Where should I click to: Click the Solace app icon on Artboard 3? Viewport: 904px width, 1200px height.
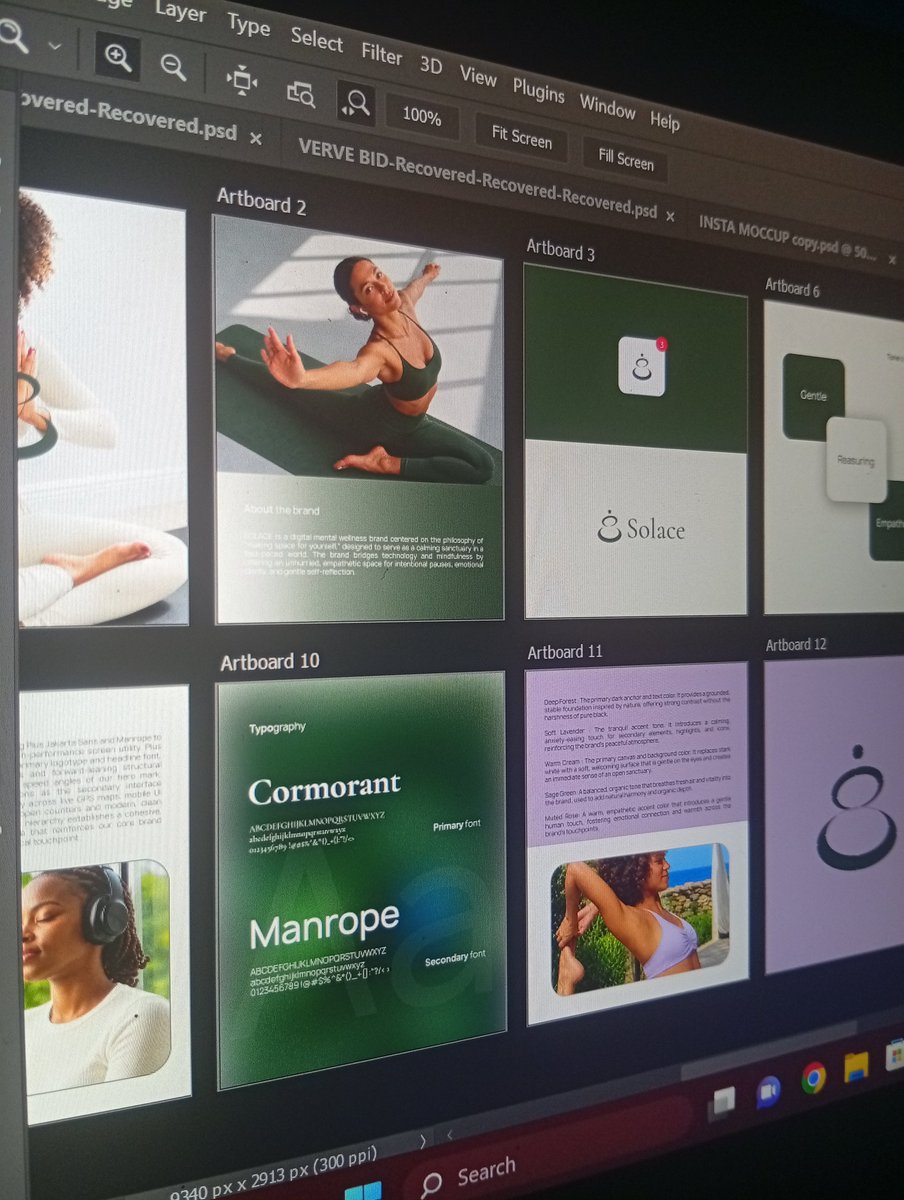click(x=642, y=365)
